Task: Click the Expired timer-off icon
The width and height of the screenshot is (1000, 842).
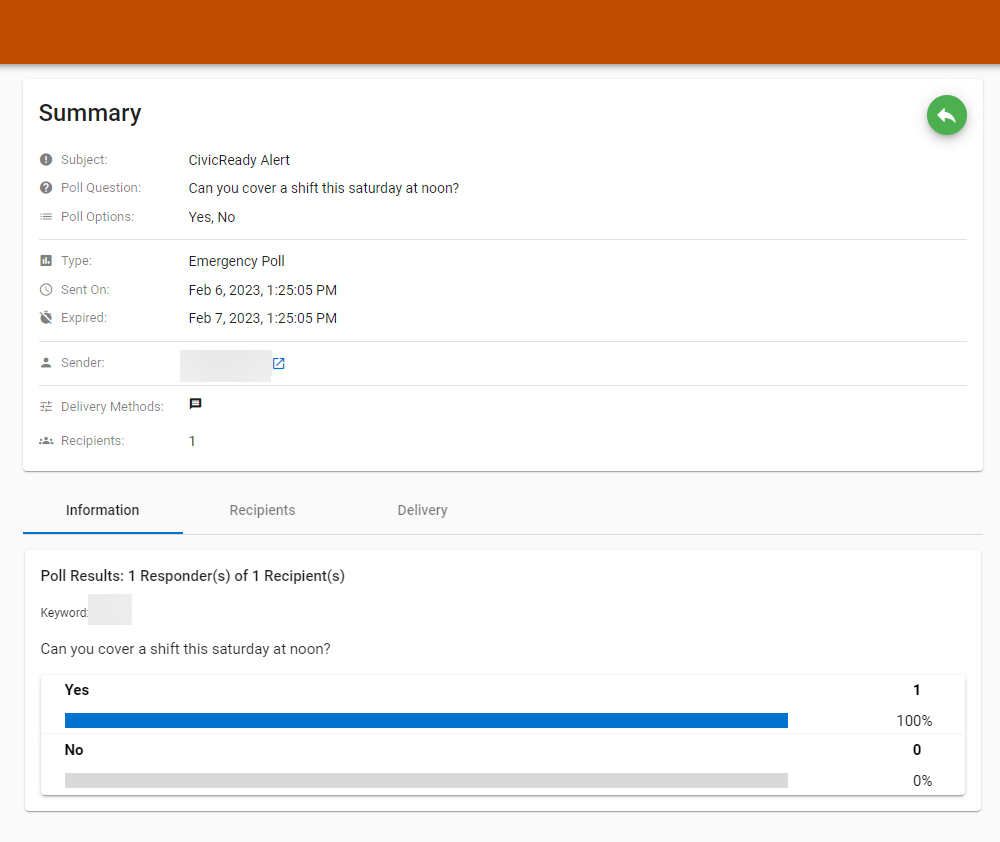Action: click(46, 318)
